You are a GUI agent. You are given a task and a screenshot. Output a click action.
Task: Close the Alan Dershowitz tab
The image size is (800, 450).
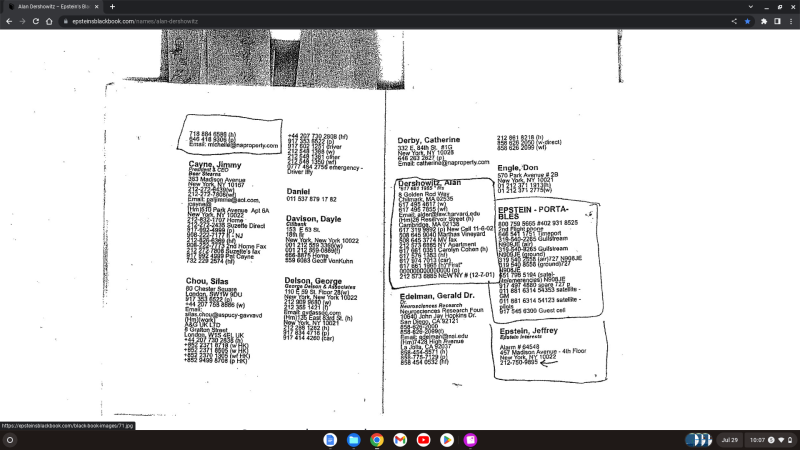coord(96,7)
